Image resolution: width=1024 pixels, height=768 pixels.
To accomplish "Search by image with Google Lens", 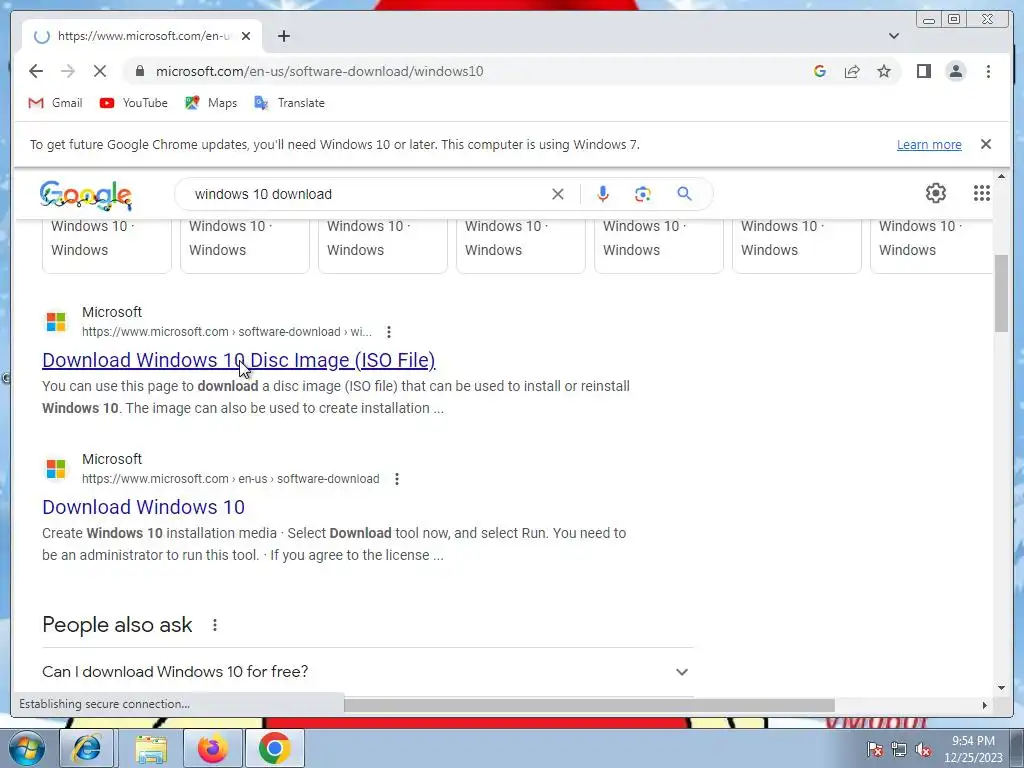I will coord(643,194).
